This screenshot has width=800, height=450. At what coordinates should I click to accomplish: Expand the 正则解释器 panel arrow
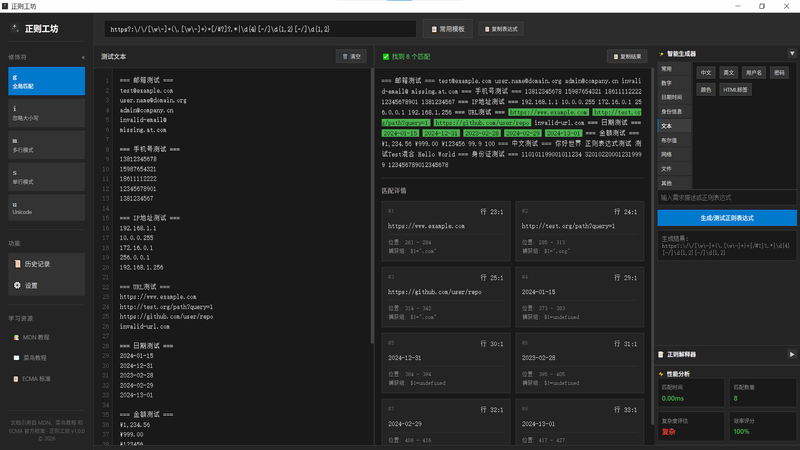(792, 354)
